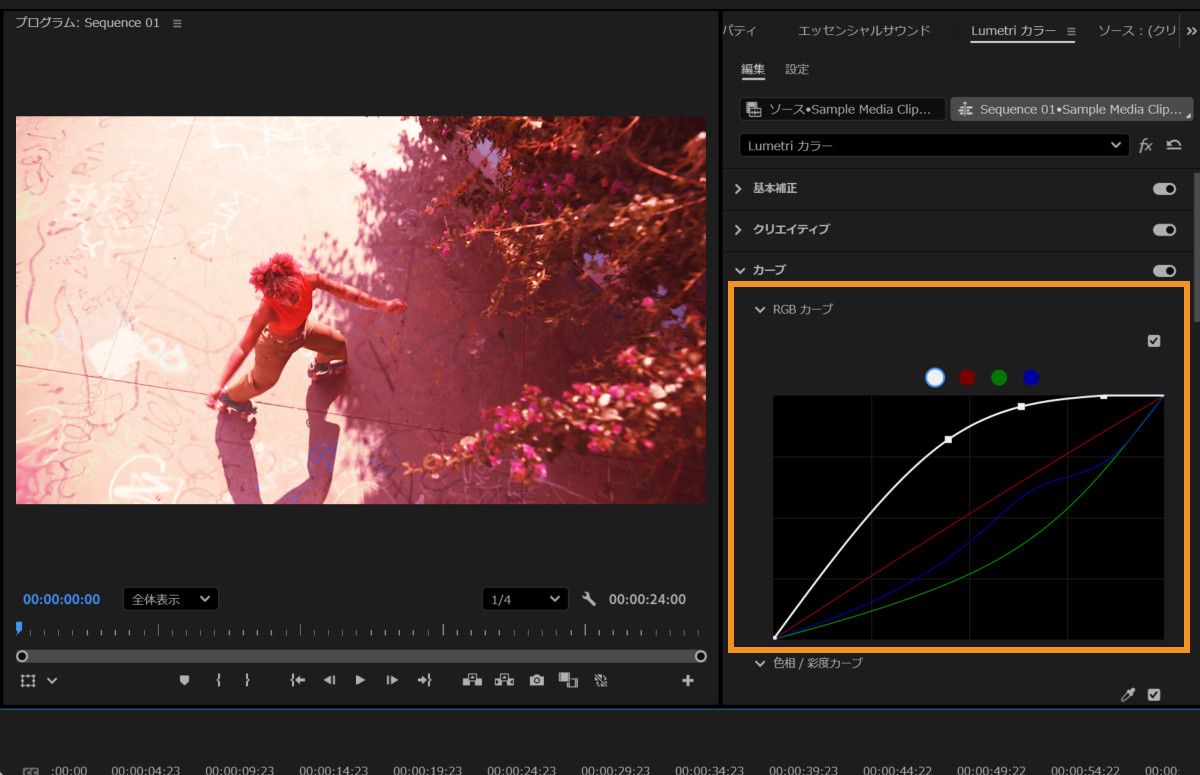
Task: Reset the Lumetri effect with the undo arrow
Action: [1174, 145]
